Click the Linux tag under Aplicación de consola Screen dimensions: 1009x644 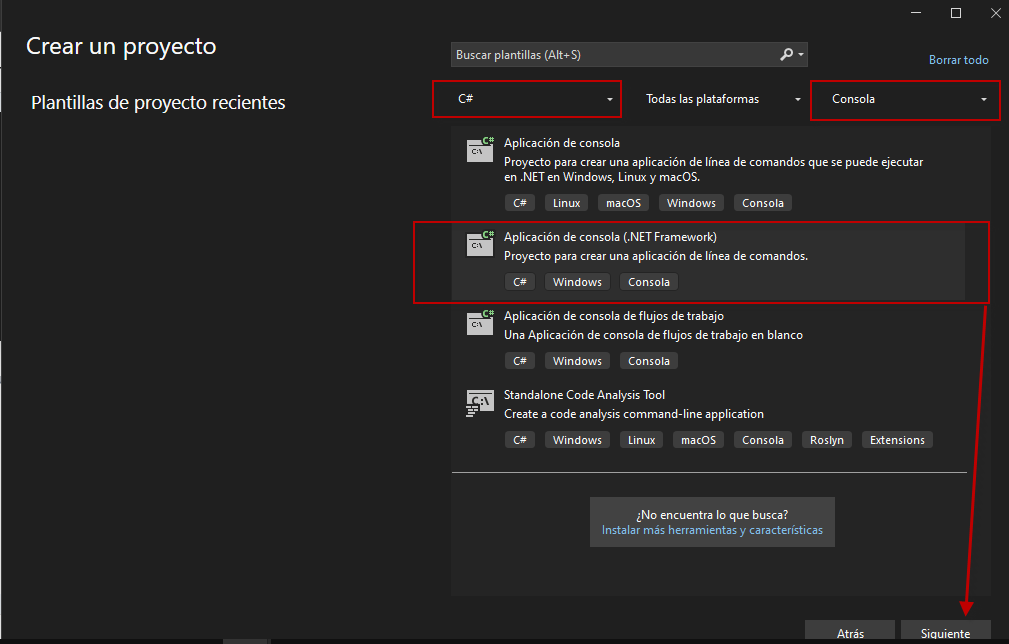(566, 203)
